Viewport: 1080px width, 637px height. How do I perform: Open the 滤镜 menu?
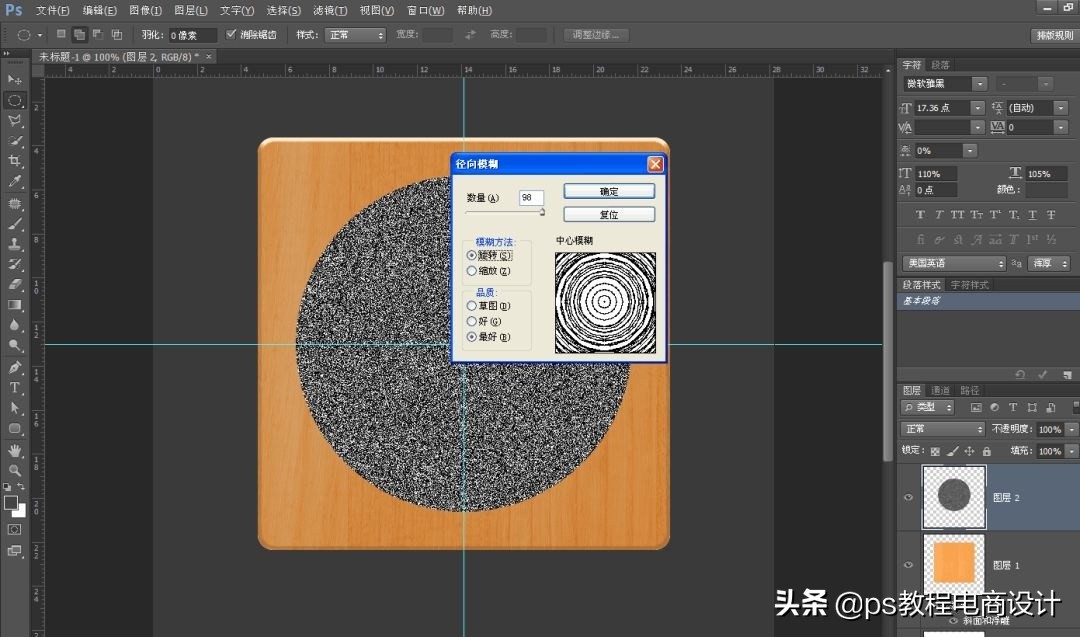click(332, 10)
